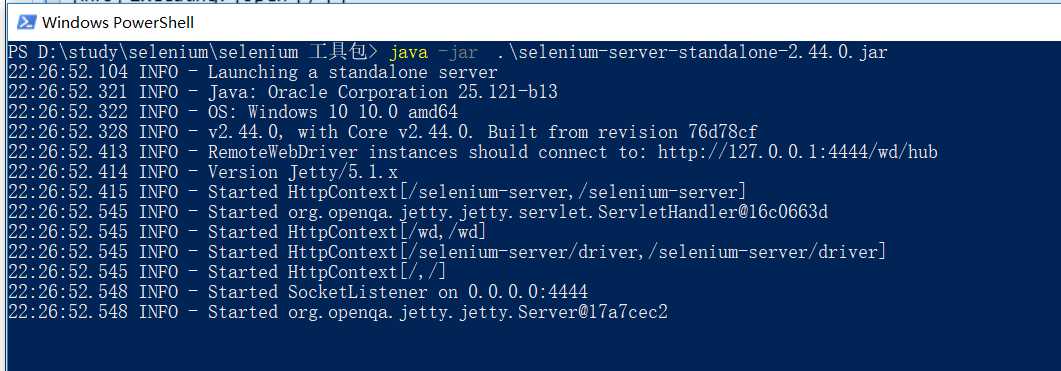The width and height of the screenshot is (1061, 371).
Task: Click the 22:26:52.104 timestamp on first log line
Action: tap(69, 72)
